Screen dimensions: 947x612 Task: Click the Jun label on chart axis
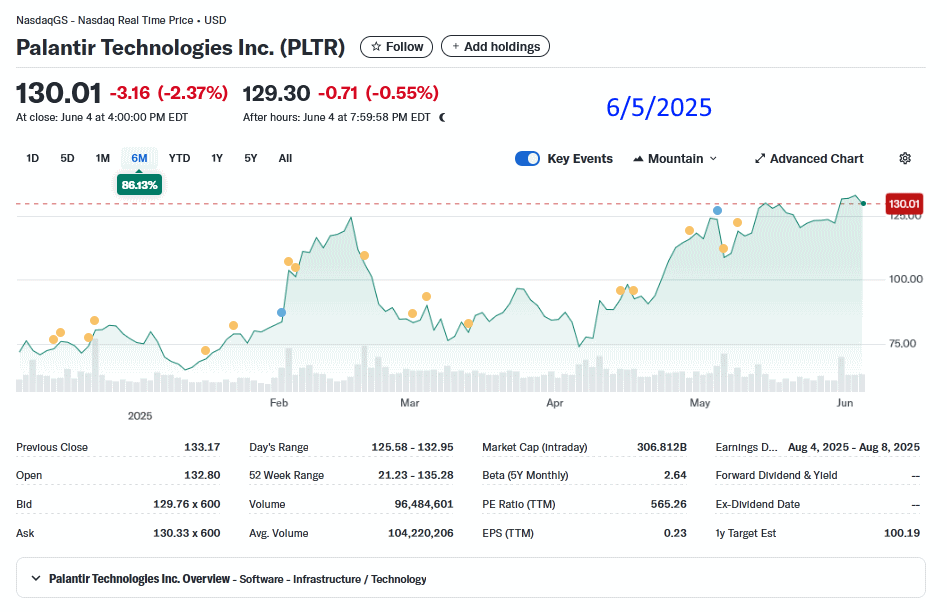click(844, 402)
